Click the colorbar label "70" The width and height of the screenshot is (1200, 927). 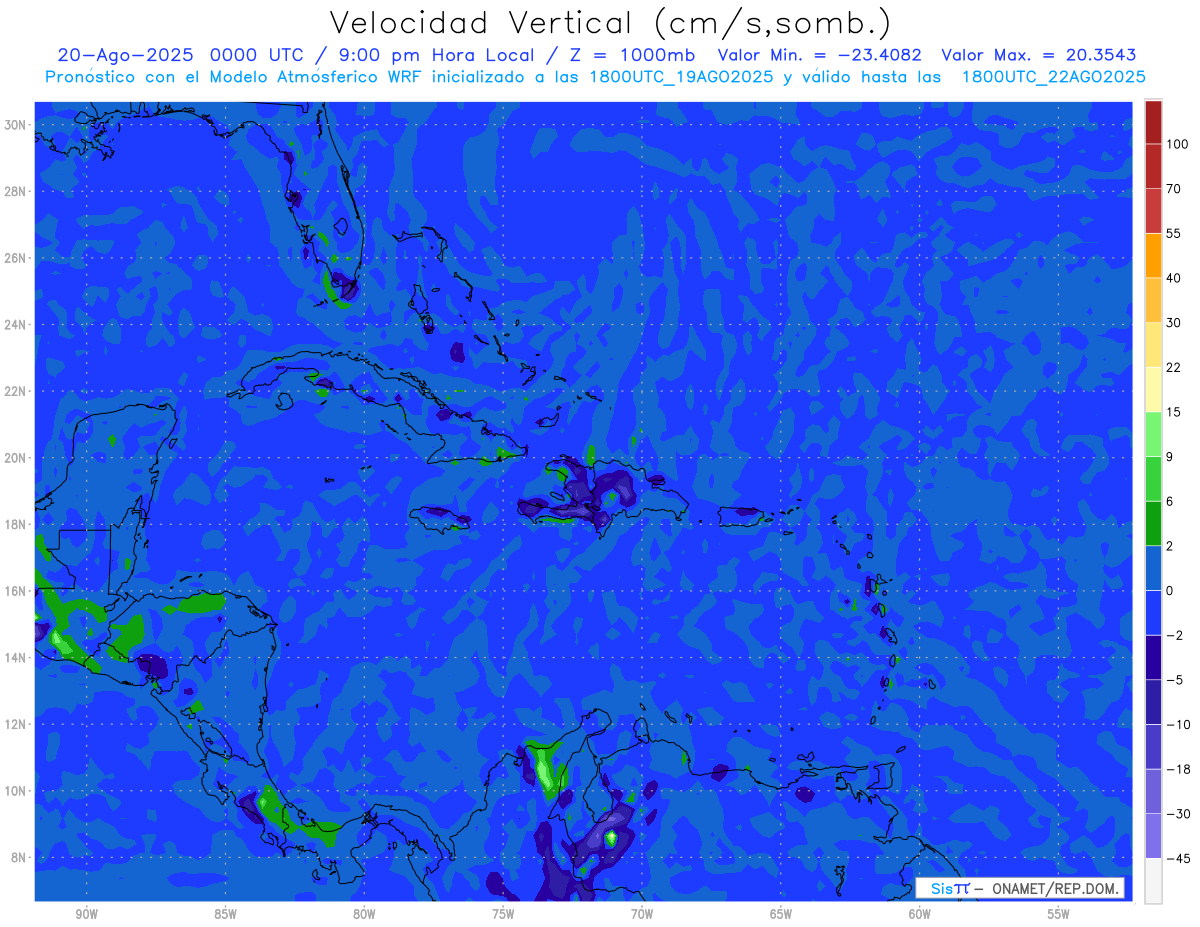1174,189
